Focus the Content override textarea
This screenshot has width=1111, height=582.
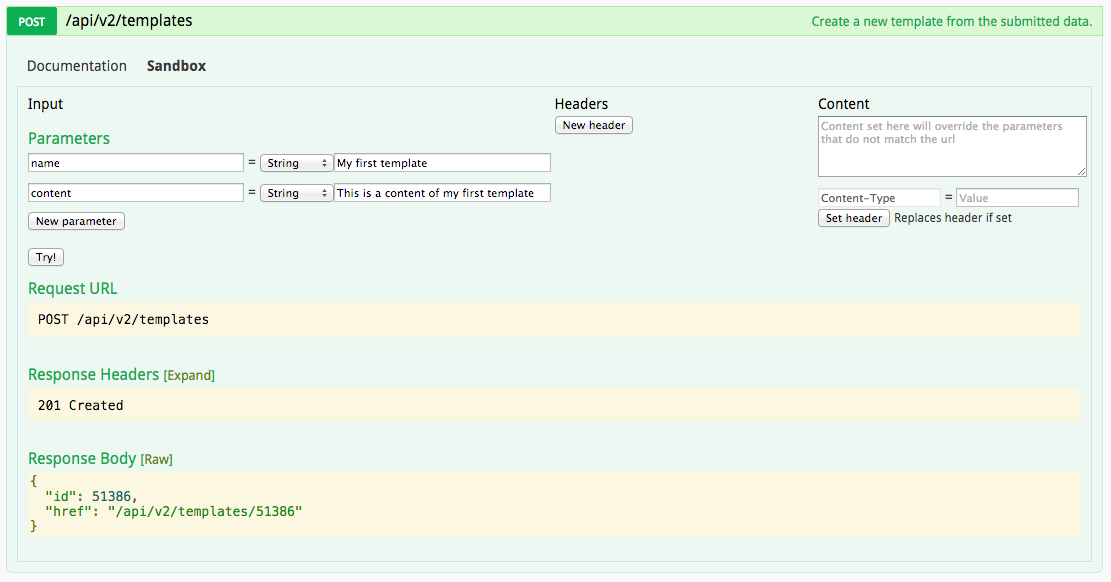tap(952, 147)
